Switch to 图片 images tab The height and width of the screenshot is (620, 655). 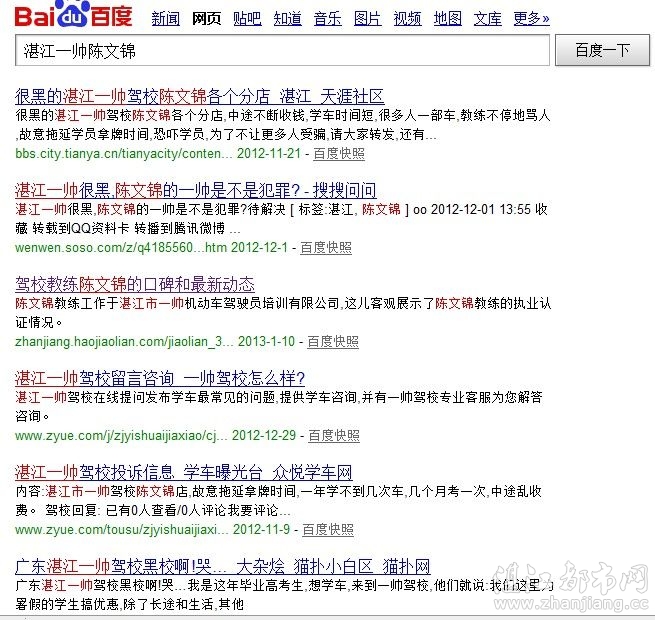click(368, 19)
